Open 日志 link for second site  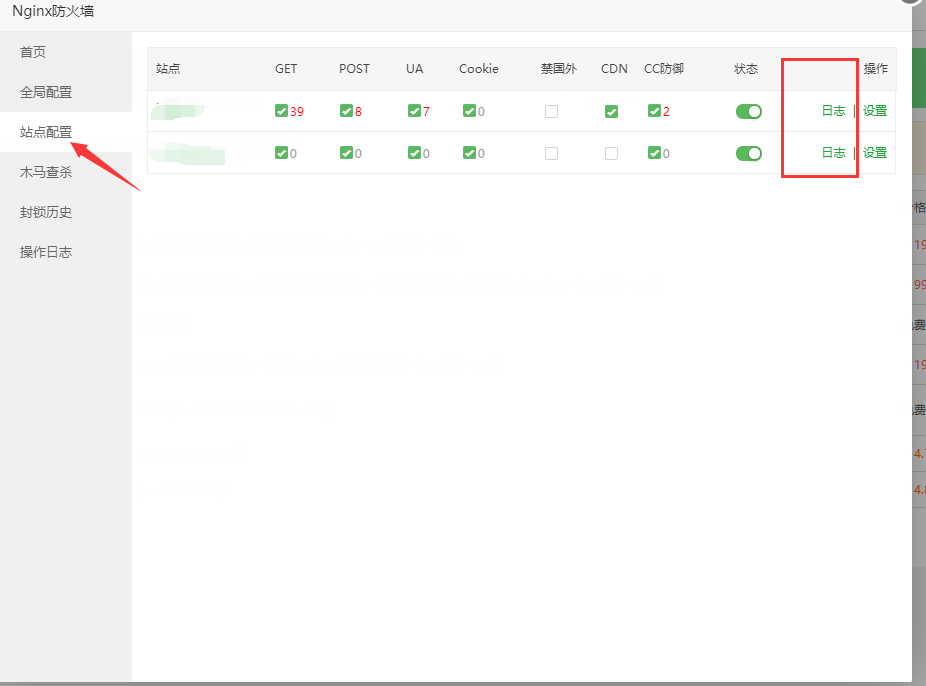click(x=834, y=153)
